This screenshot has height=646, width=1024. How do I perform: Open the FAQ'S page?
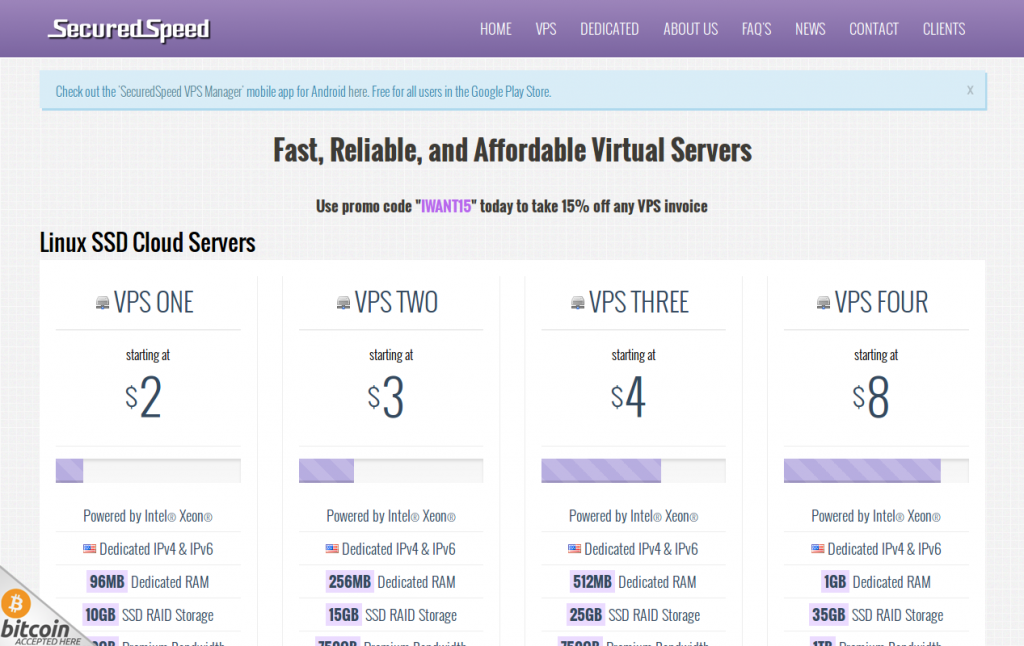pyautogui.click(x=756, y=29)
